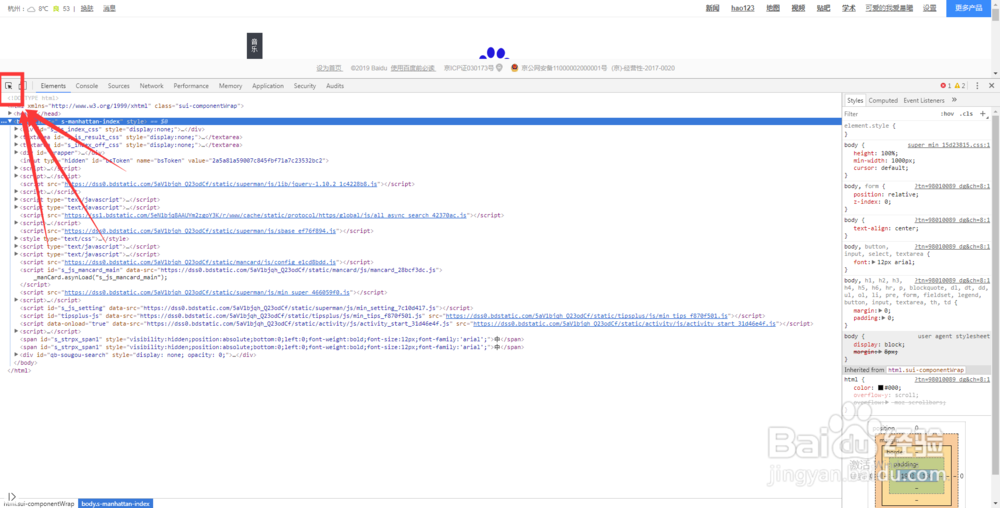Click the red error count indicator
The width and height of the screenshot is (1000, 508).
pos(946,85)
